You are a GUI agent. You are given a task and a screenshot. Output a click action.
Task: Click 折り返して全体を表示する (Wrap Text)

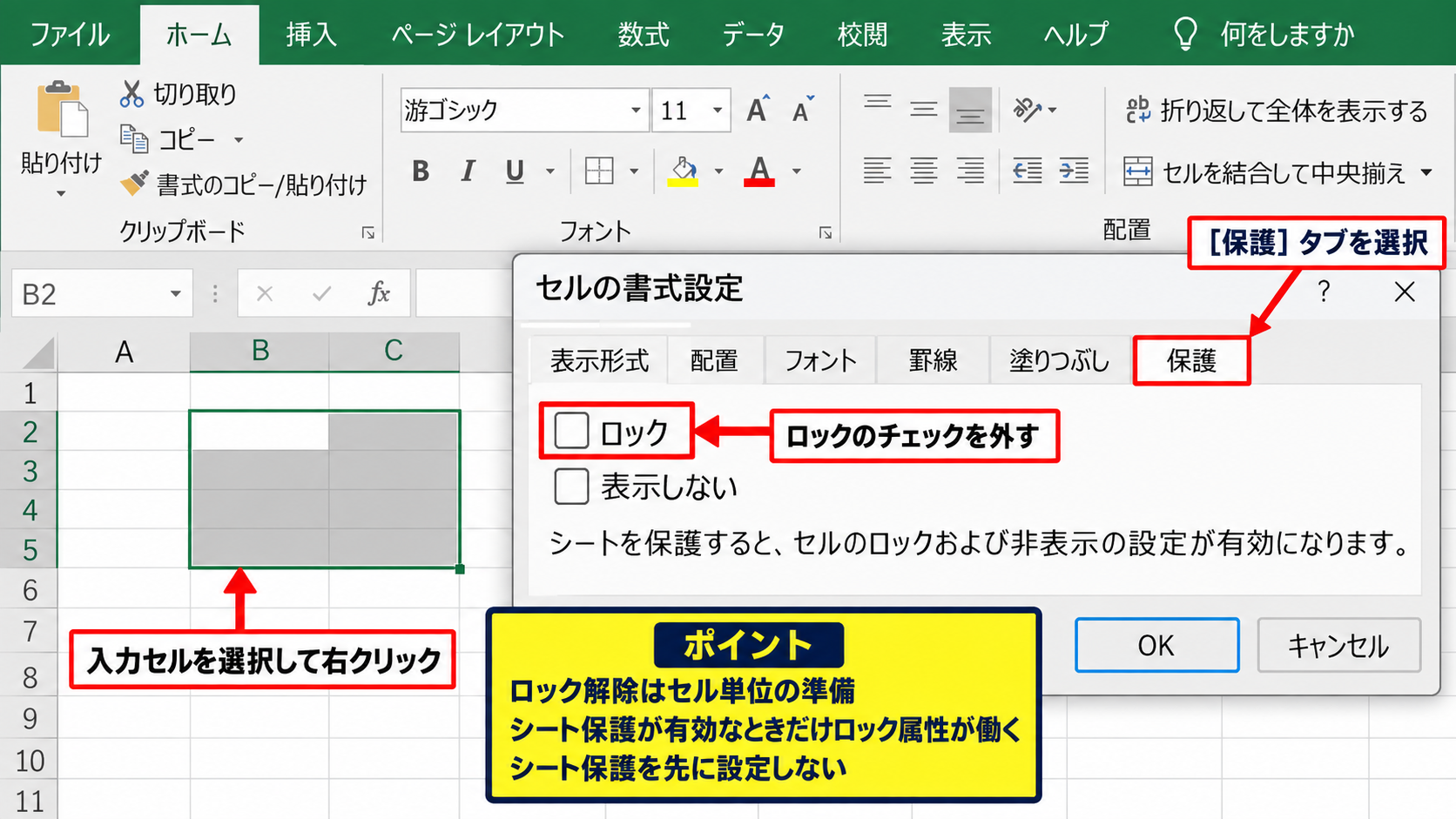point(1276,111)
